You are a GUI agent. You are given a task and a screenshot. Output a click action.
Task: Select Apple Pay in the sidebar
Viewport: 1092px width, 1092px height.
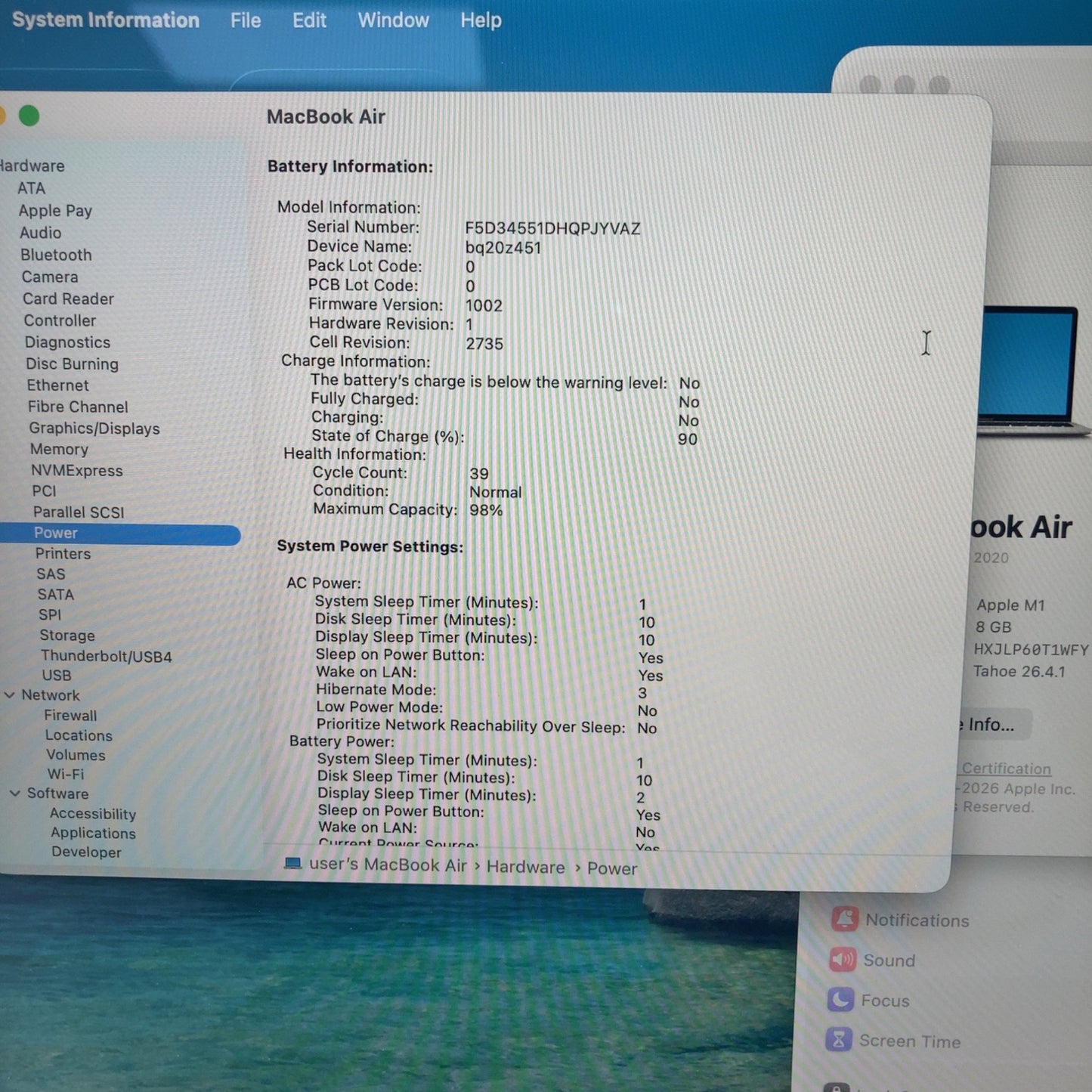pos(55,211)
